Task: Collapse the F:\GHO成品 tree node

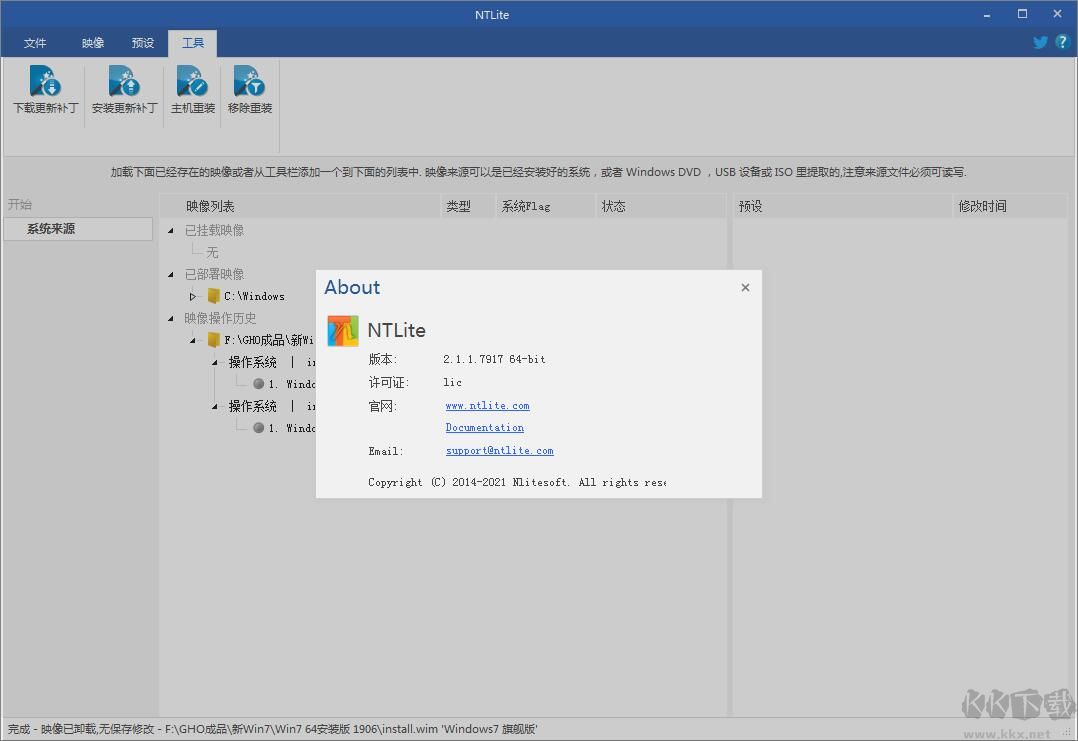Action: click(192, 340)
